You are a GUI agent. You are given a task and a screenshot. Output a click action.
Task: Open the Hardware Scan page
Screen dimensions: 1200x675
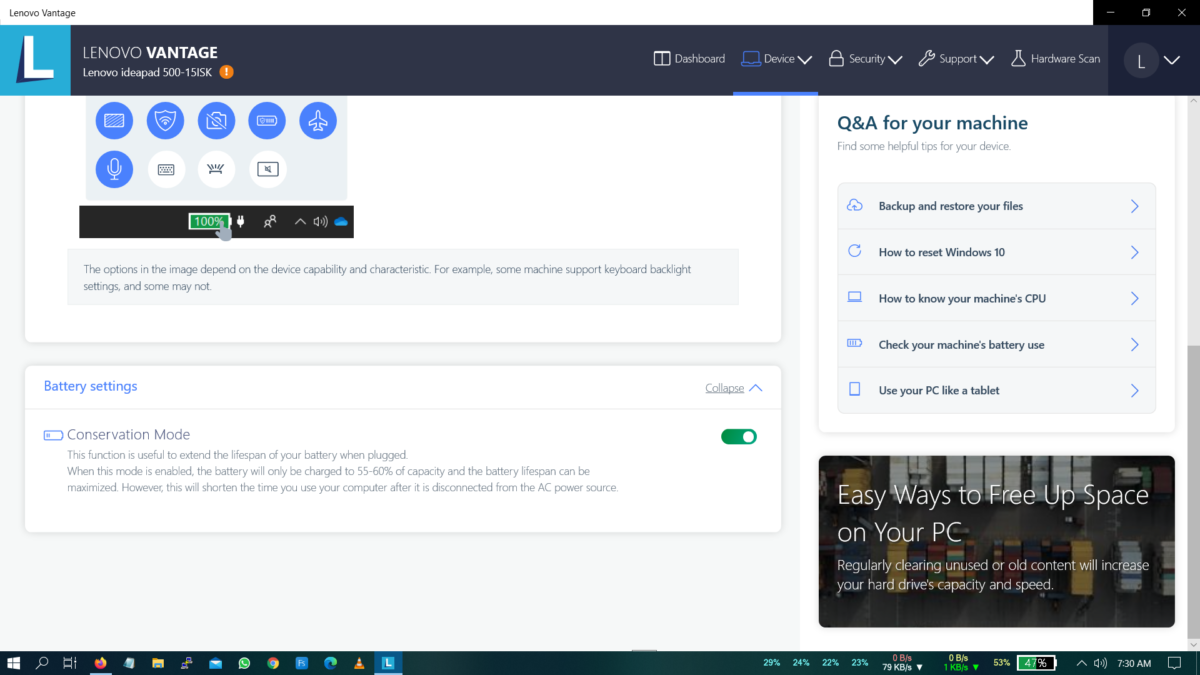tap(1055, 59)
